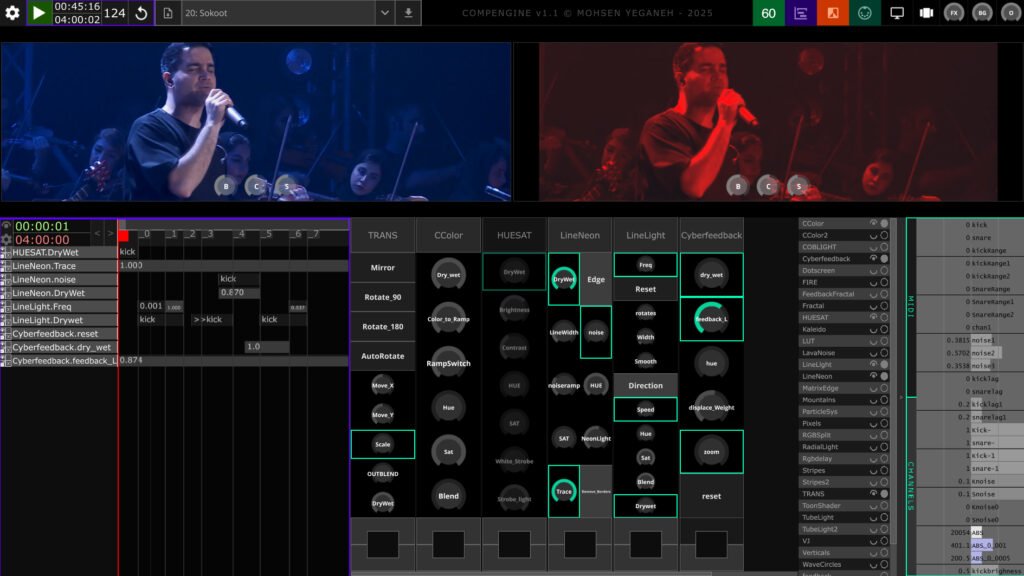The width and height of the screenshot is (1024, 576).
Task: Enable the FIRE effect circle toggle
Action: click(x=884, y=282)
